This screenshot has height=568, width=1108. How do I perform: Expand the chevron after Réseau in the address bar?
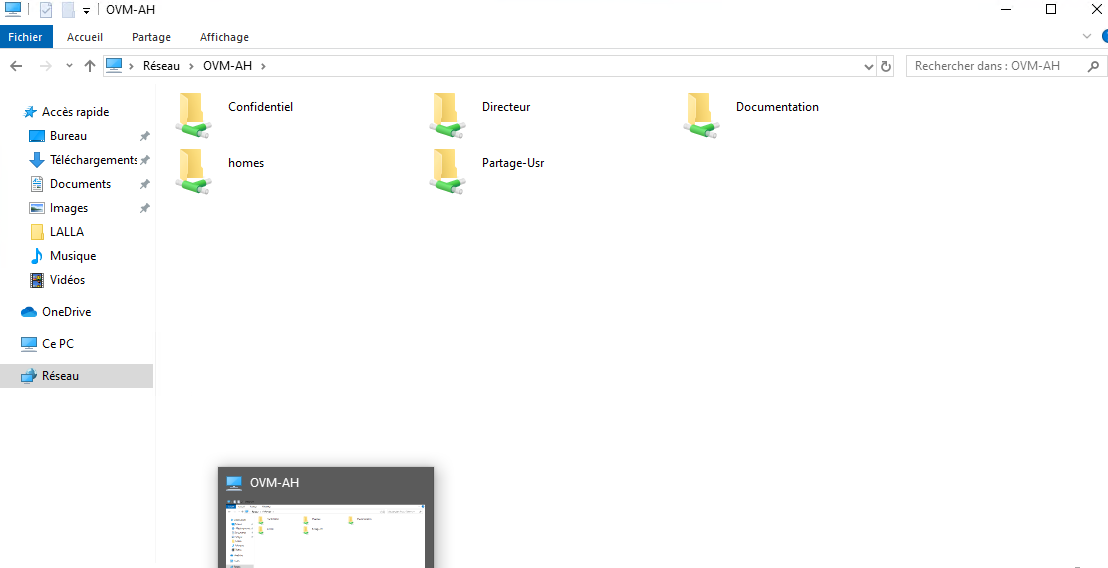click(191, 66)
